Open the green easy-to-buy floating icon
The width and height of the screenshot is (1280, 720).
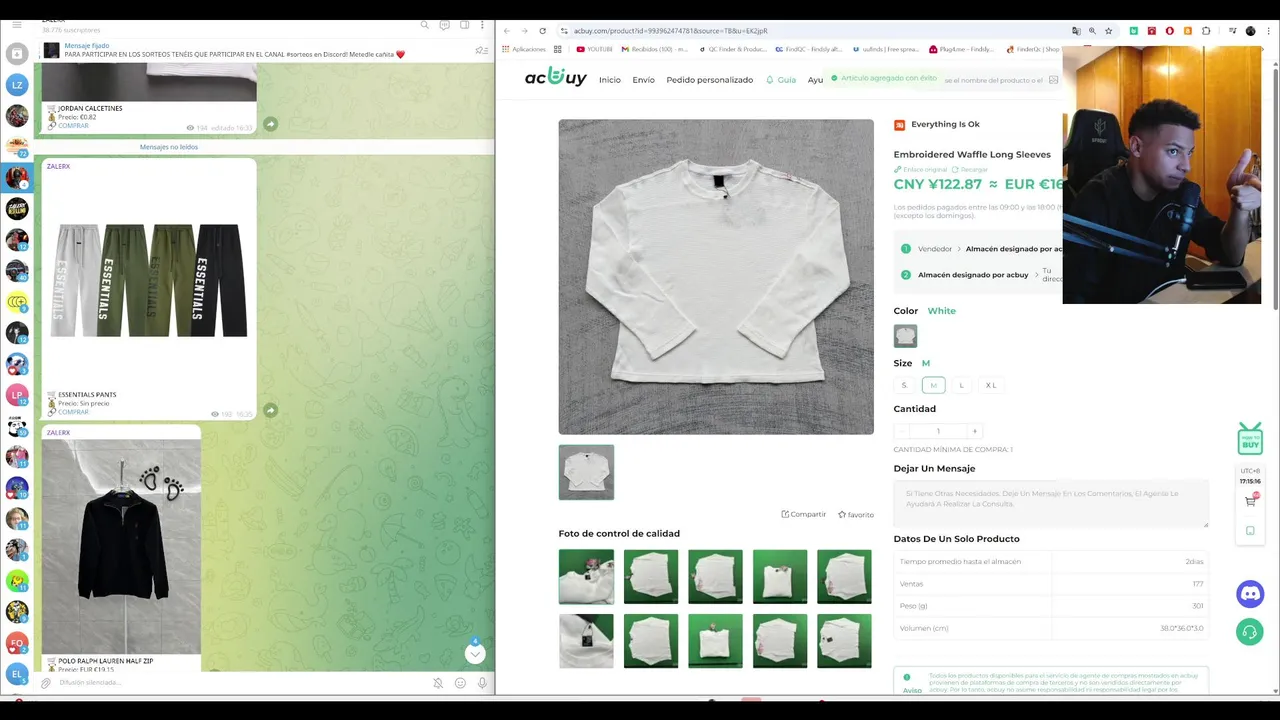pyautogui.click(x=1250, y=438)
